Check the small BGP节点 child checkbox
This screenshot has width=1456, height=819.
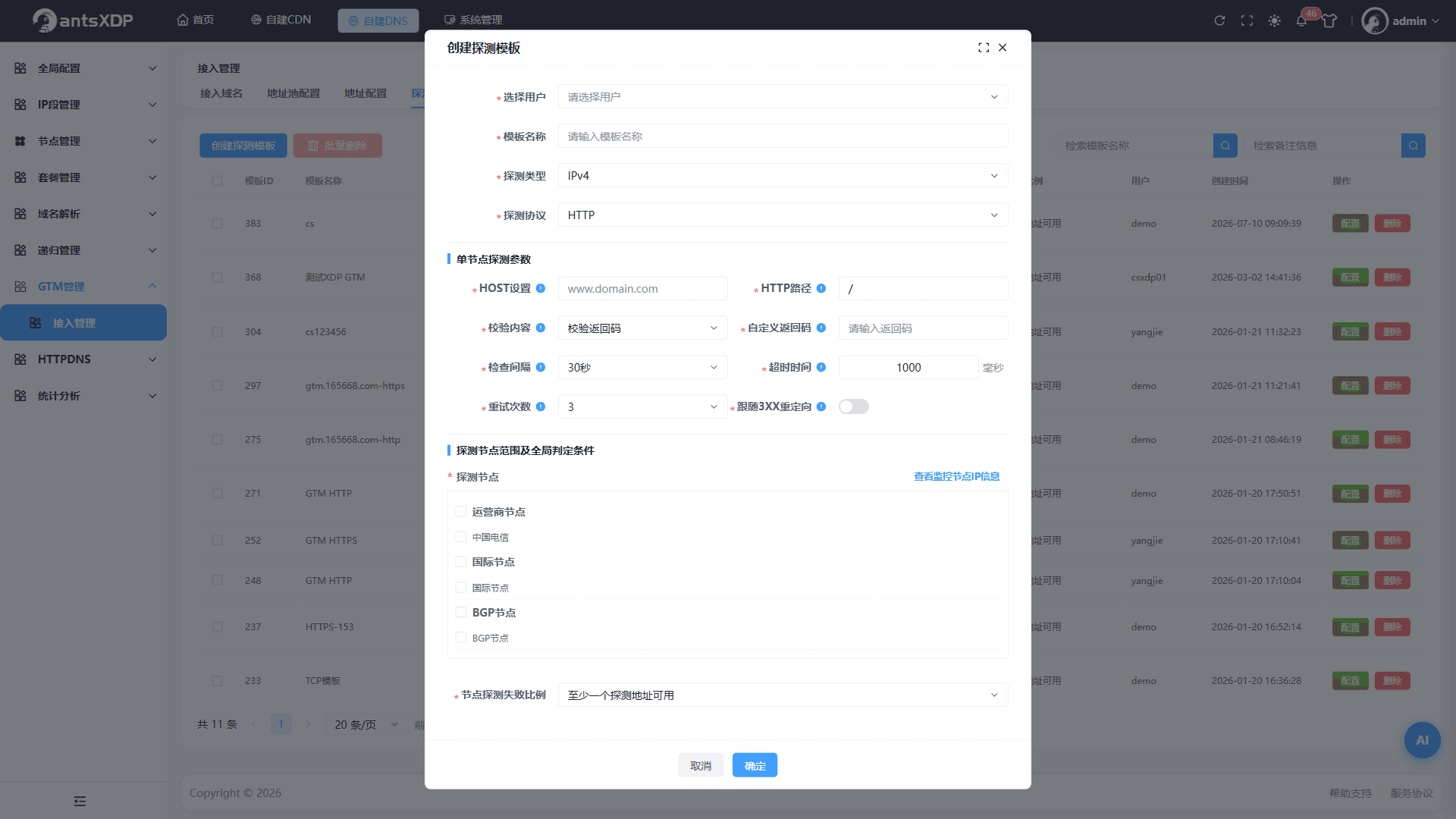(x=460, y=638)
